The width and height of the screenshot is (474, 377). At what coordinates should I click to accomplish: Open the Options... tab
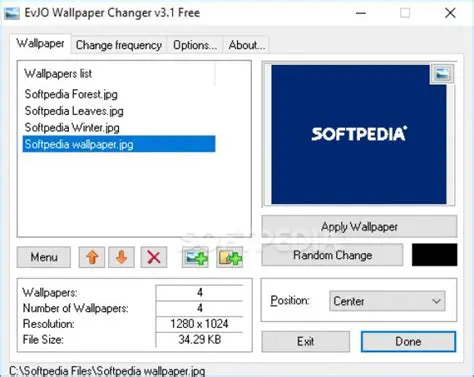coord(195,45)
